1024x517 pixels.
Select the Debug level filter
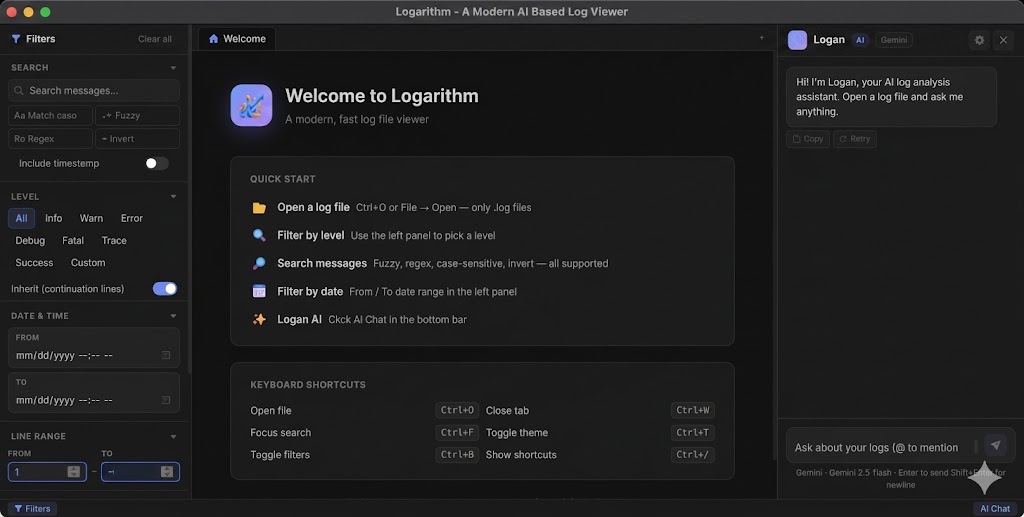(30, 240)
